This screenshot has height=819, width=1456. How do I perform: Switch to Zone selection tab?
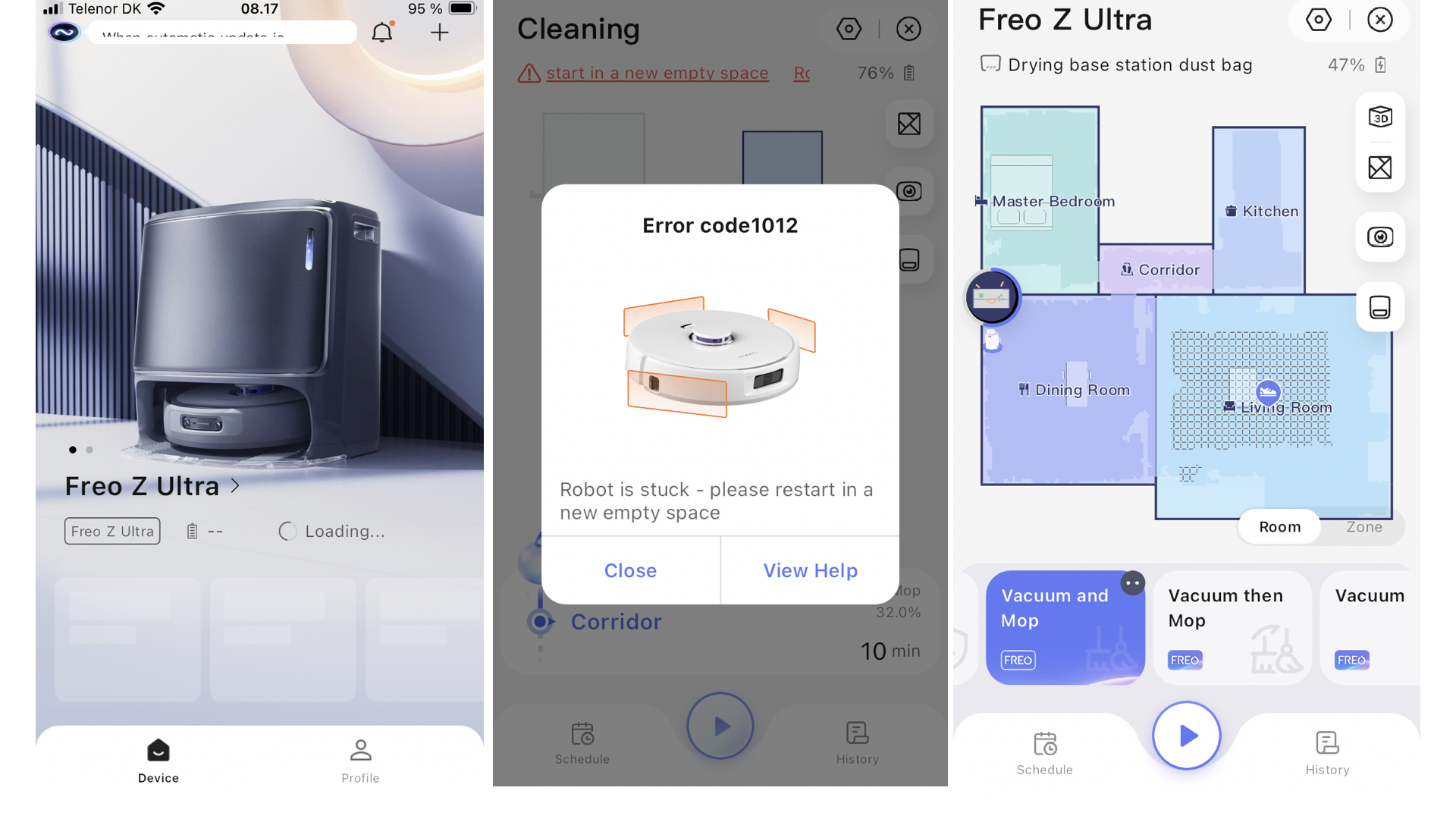(1363, 526)
